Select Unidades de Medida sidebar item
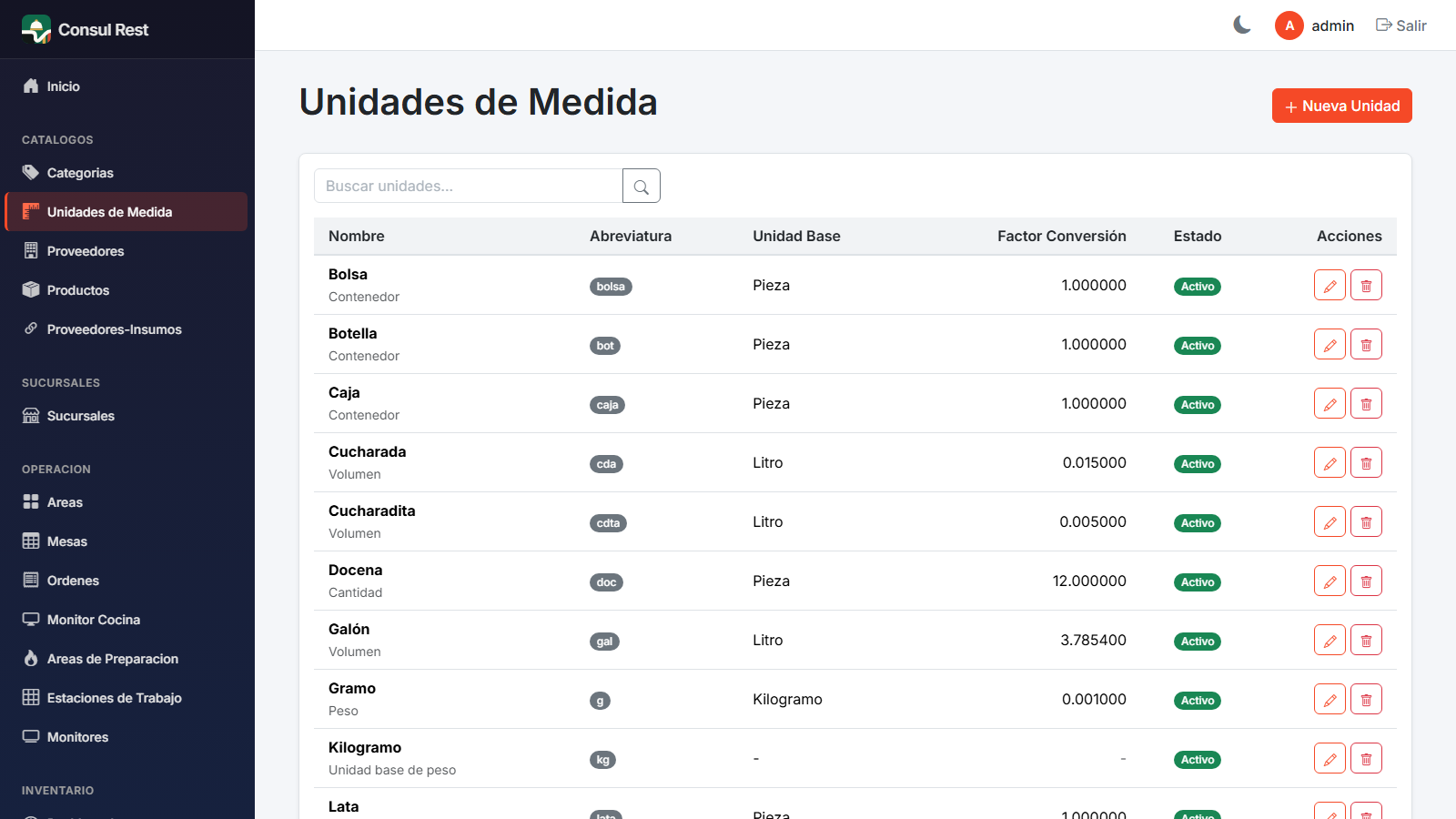Image resolution: width=1456 pixels, height=819 pixels. 126,212
